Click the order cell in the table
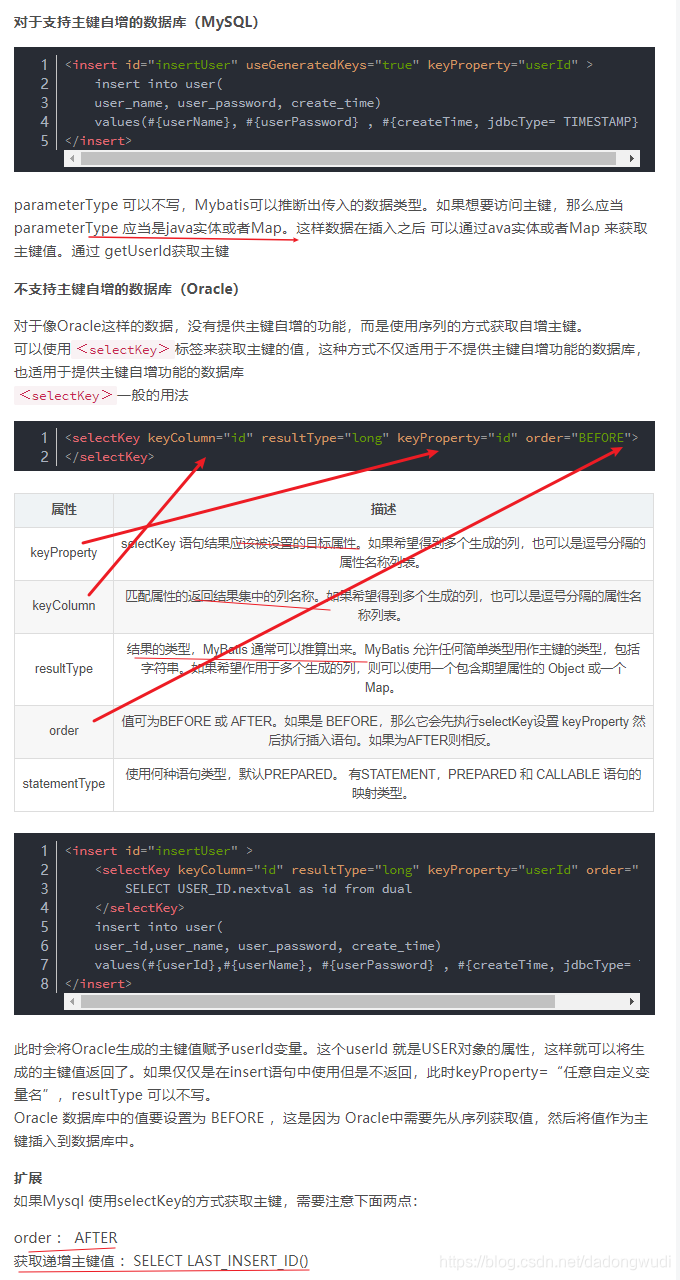The width and height of the screenshot is (680, 1280). tap(64, 731)
